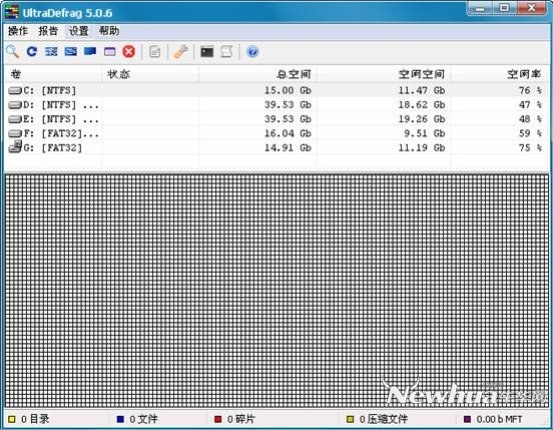Click the 59 % free rate cell
553x430 pixels.
530,134
